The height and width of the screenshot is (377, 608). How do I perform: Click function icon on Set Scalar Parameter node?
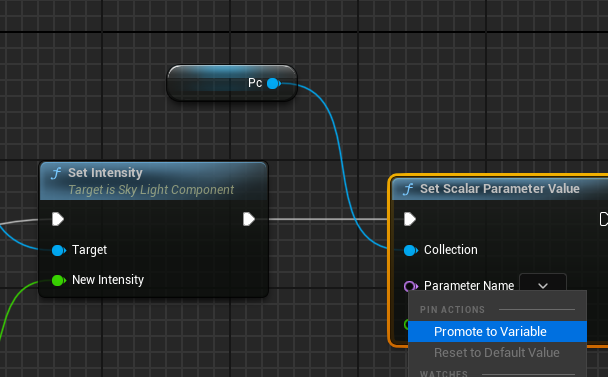pyautogui.click(x=408, y=189)
